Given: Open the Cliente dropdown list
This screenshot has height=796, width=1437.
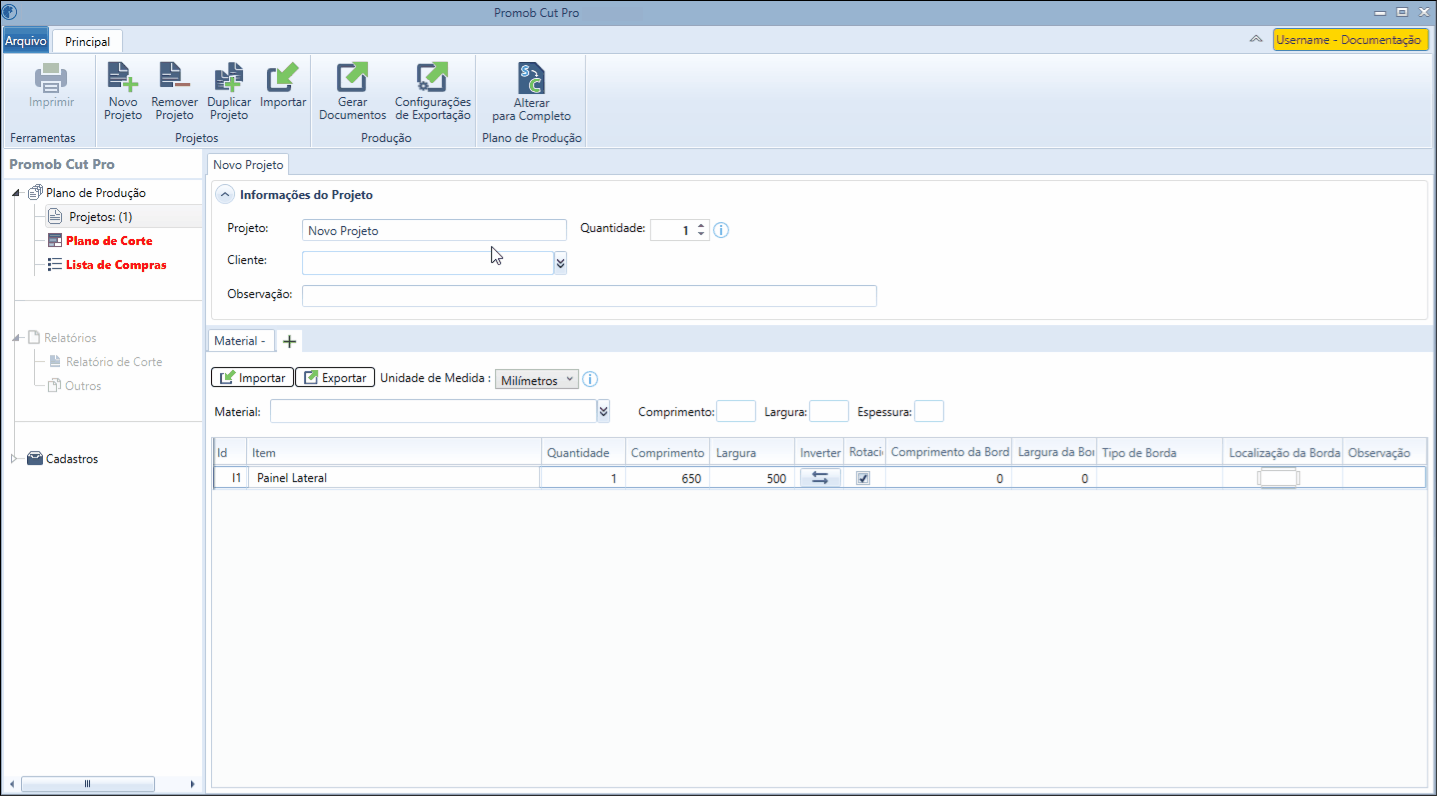Looking at the screenshot, I should pyautogui.click(x=560, y=262).
